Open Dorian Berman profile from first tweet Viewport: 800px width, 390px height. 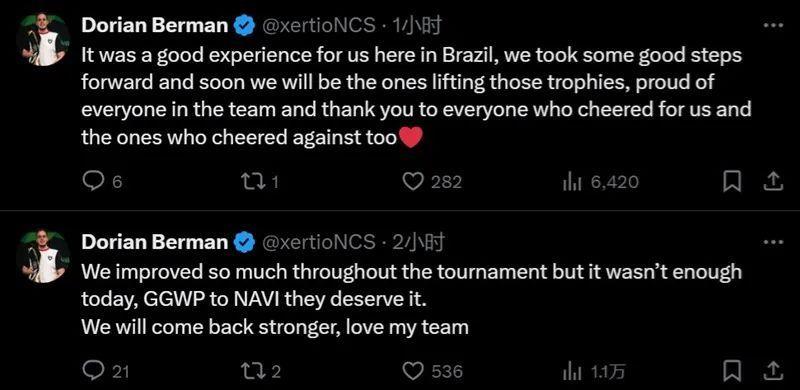[155, 26]
